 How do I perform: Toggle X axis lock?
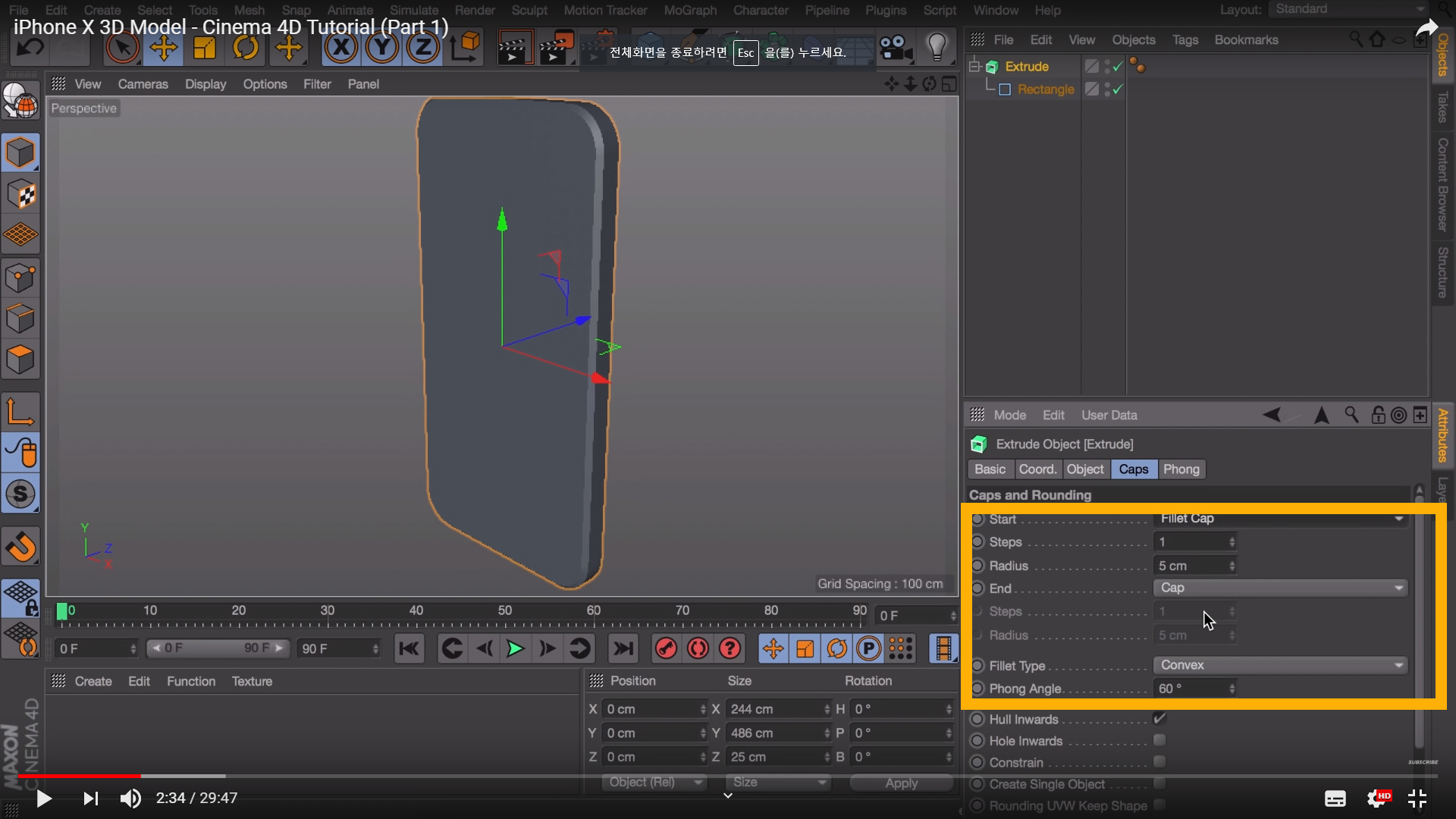tap(341, 49)
